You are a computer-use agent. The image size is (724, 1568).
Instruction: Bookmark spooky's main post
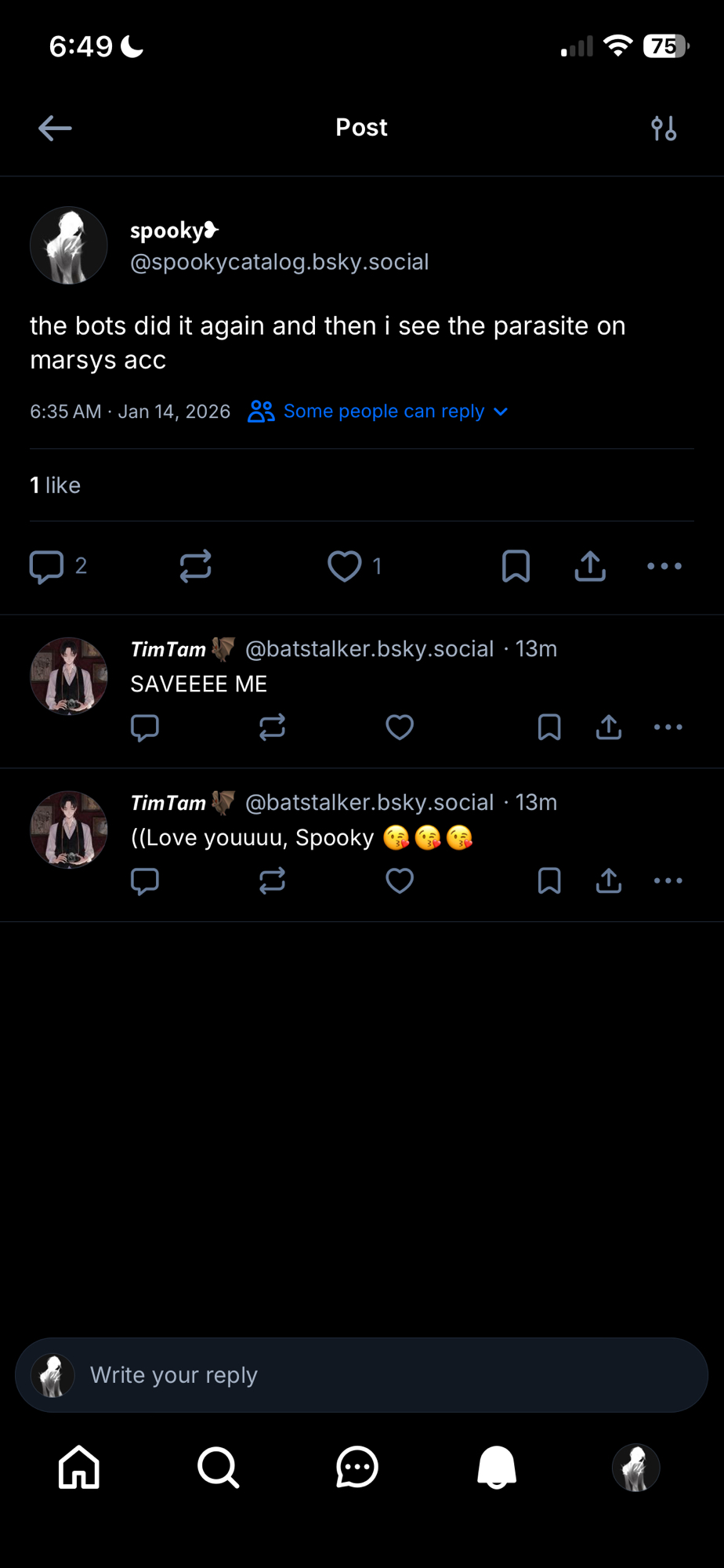[516, 566]
